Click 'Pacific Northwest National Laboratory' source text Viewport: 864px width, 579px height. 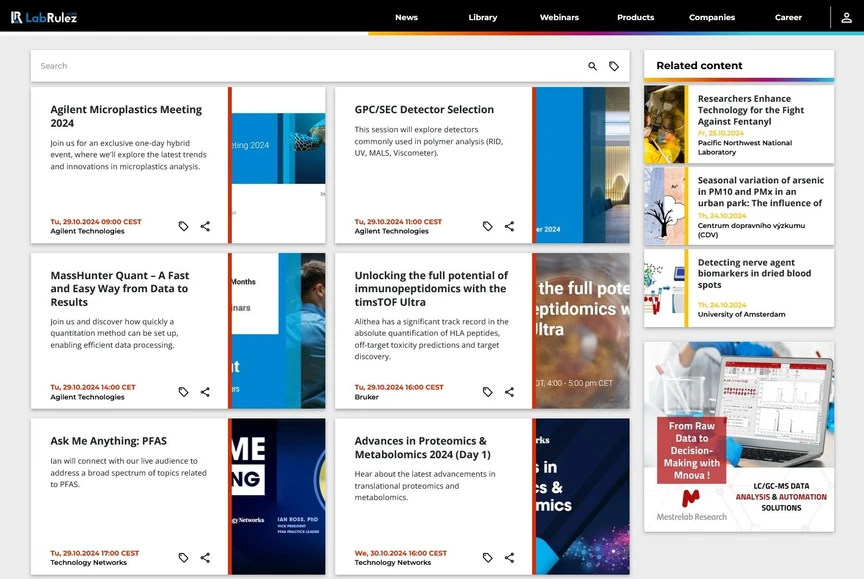click(x=744, y=148)
